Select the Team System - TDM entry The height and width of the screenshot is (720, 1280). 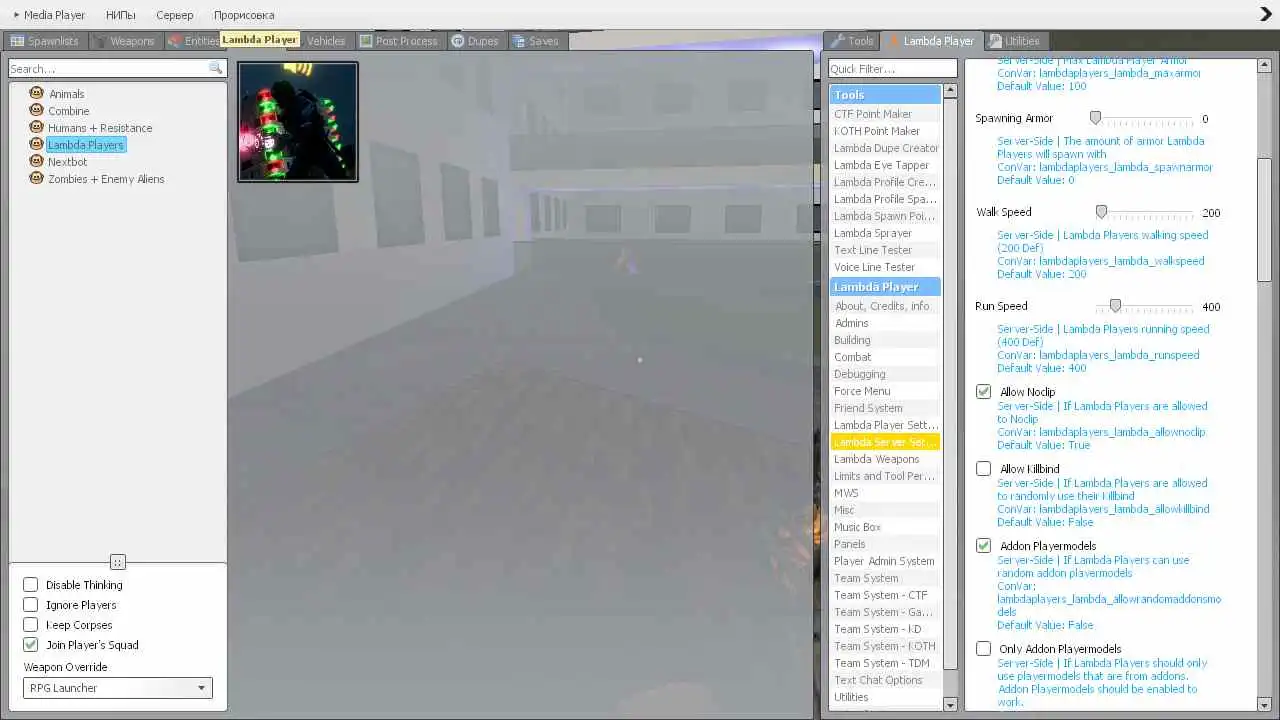[x=885, y=663]
